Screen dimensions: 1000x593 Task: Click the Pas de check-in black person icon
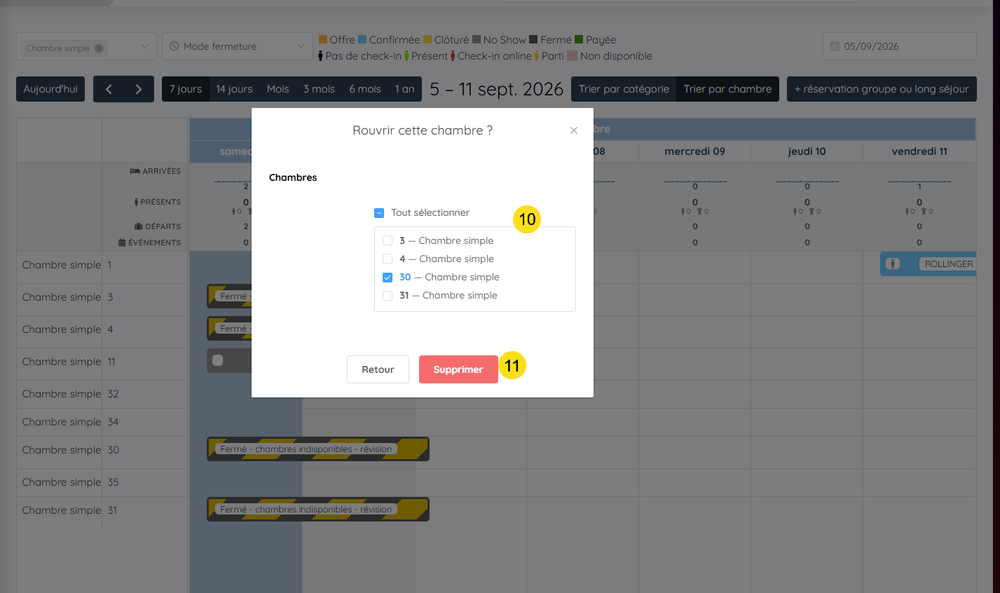321,56
